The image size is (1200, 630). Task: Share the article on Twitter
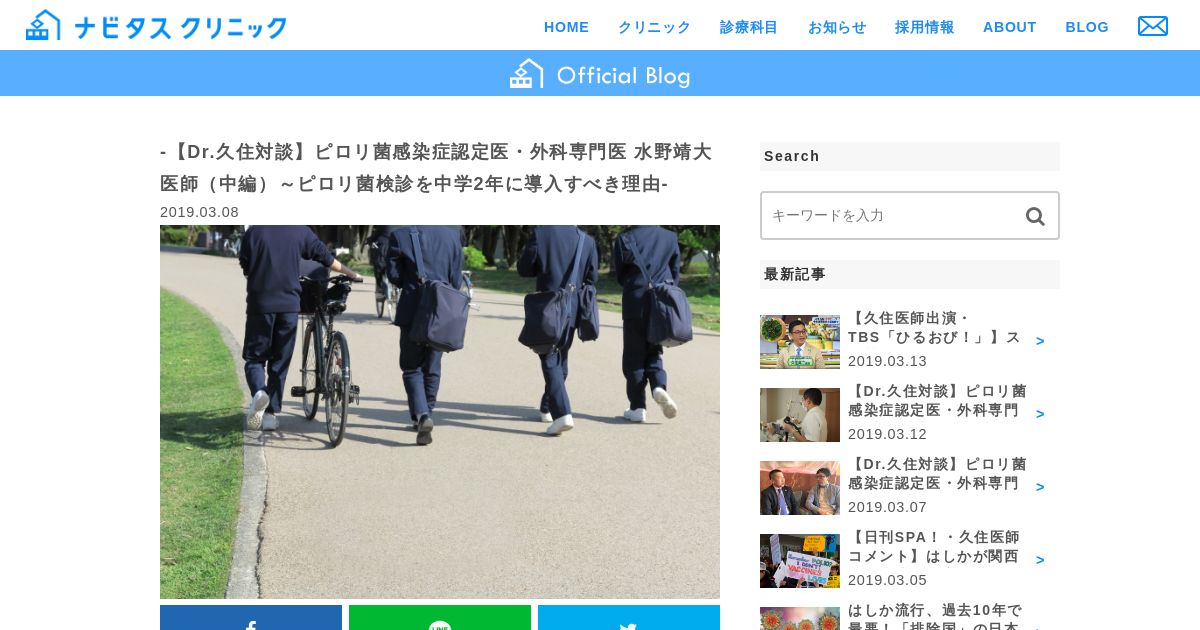[629, 618]
